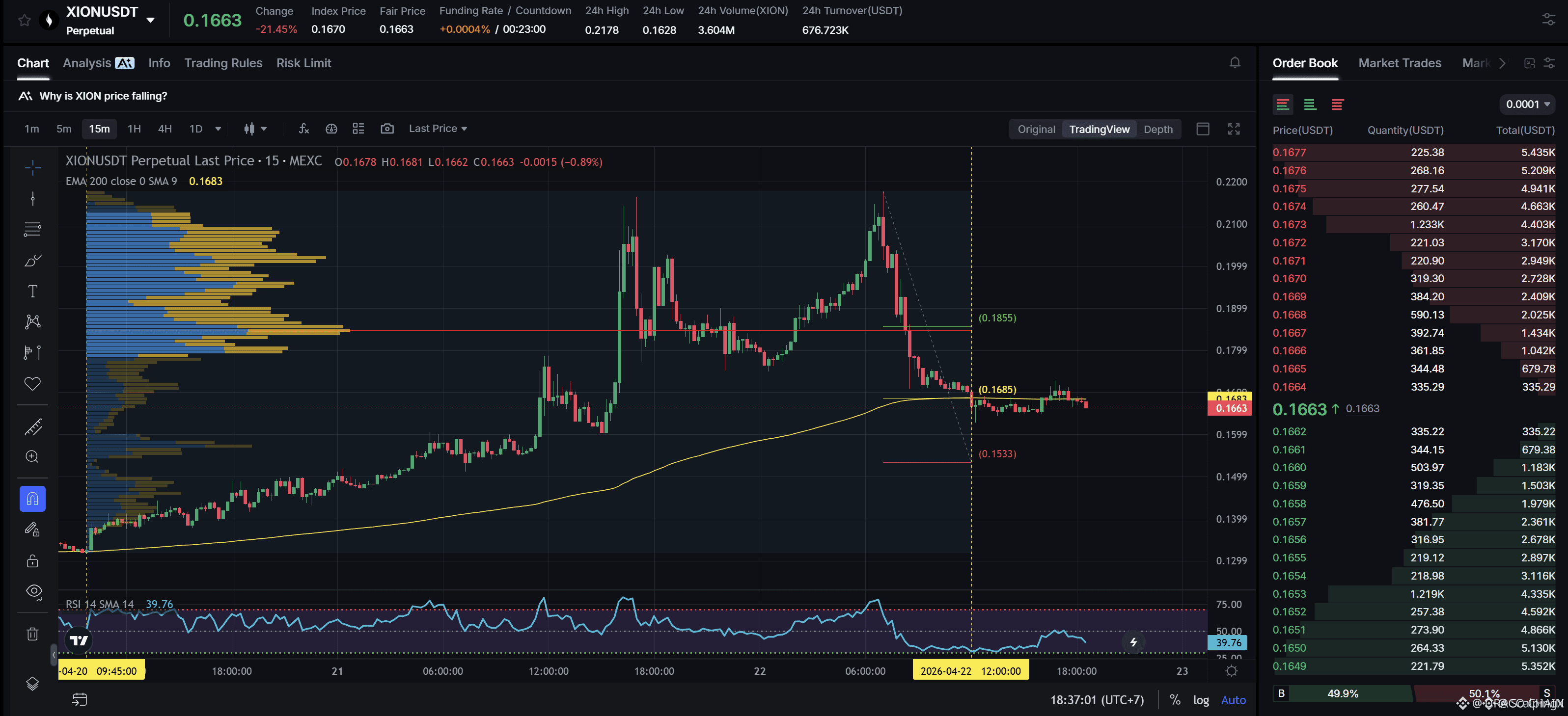Viewport: 1568px width, 716px height.
Task: Select the crosshair cursor tool
Action: point(33,167)
